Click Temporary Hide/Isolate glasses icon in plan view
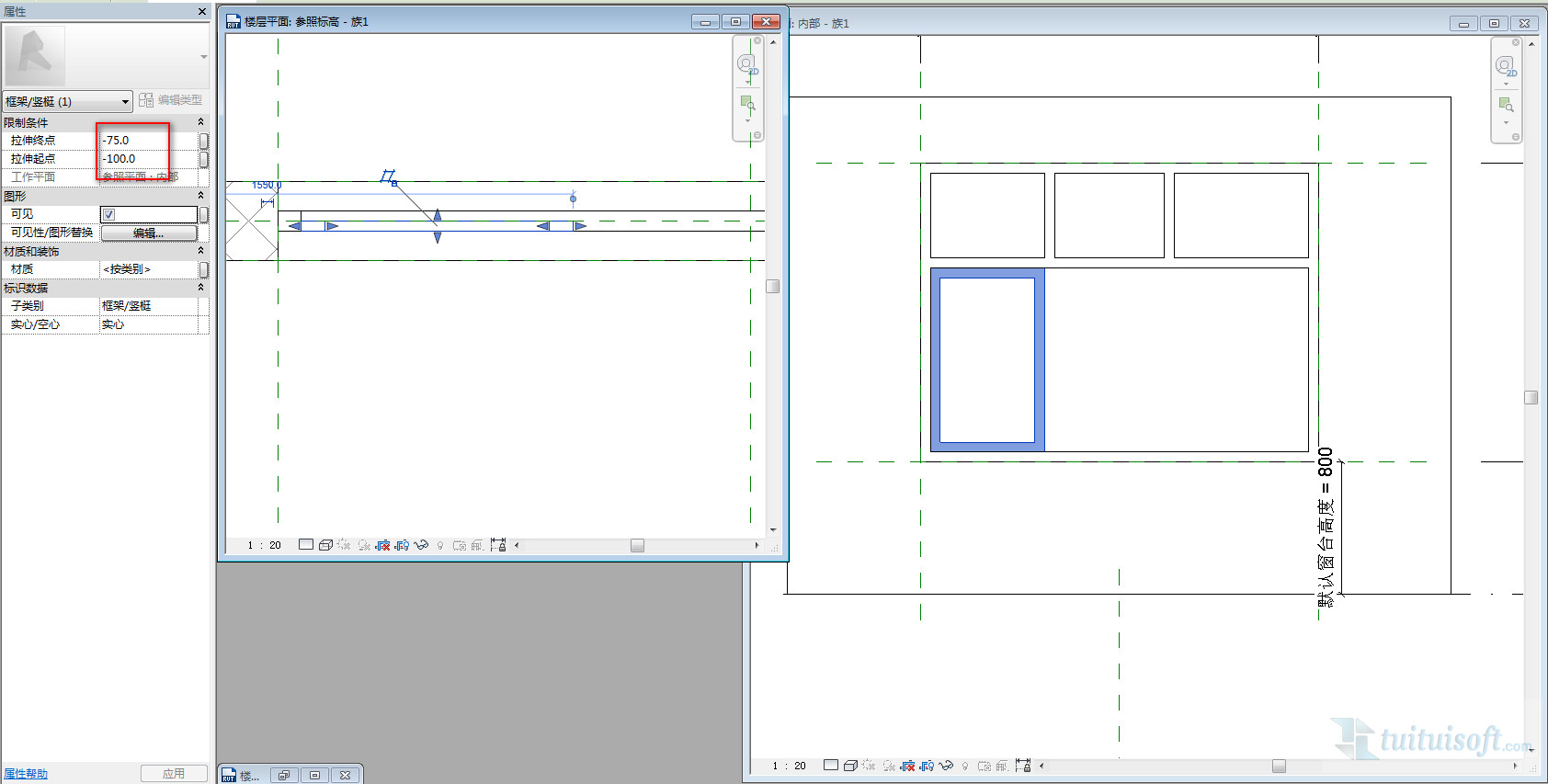The height and width of the screenshot is (784, 1548). point(421,545)
